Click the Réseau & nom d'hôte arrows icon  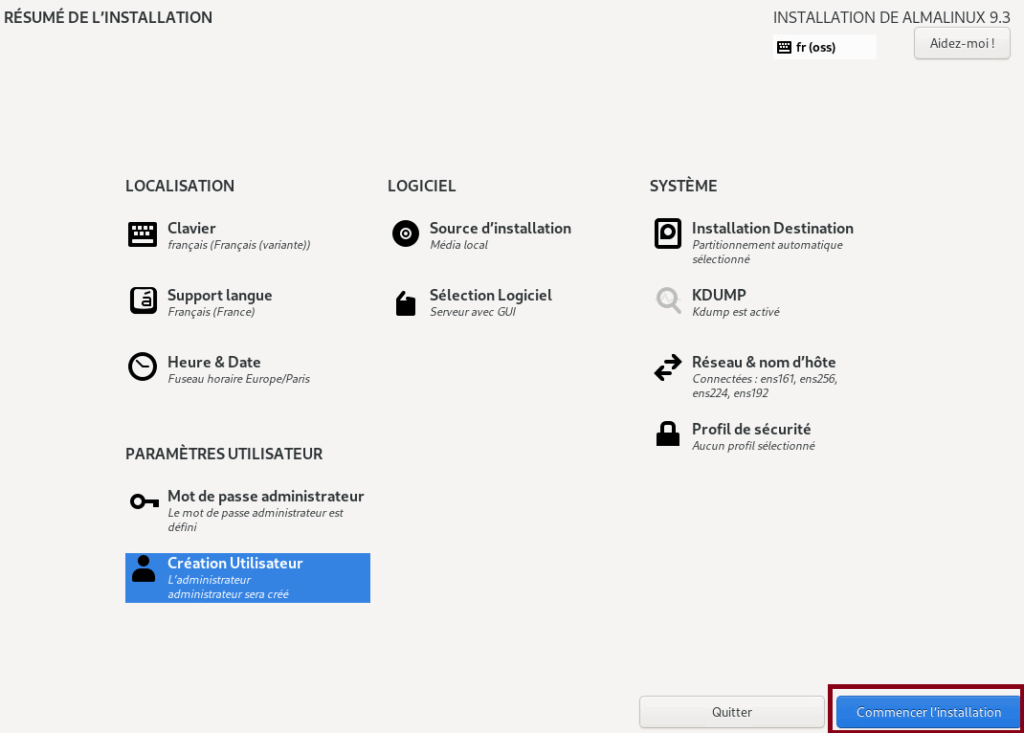tap(668, 367)
